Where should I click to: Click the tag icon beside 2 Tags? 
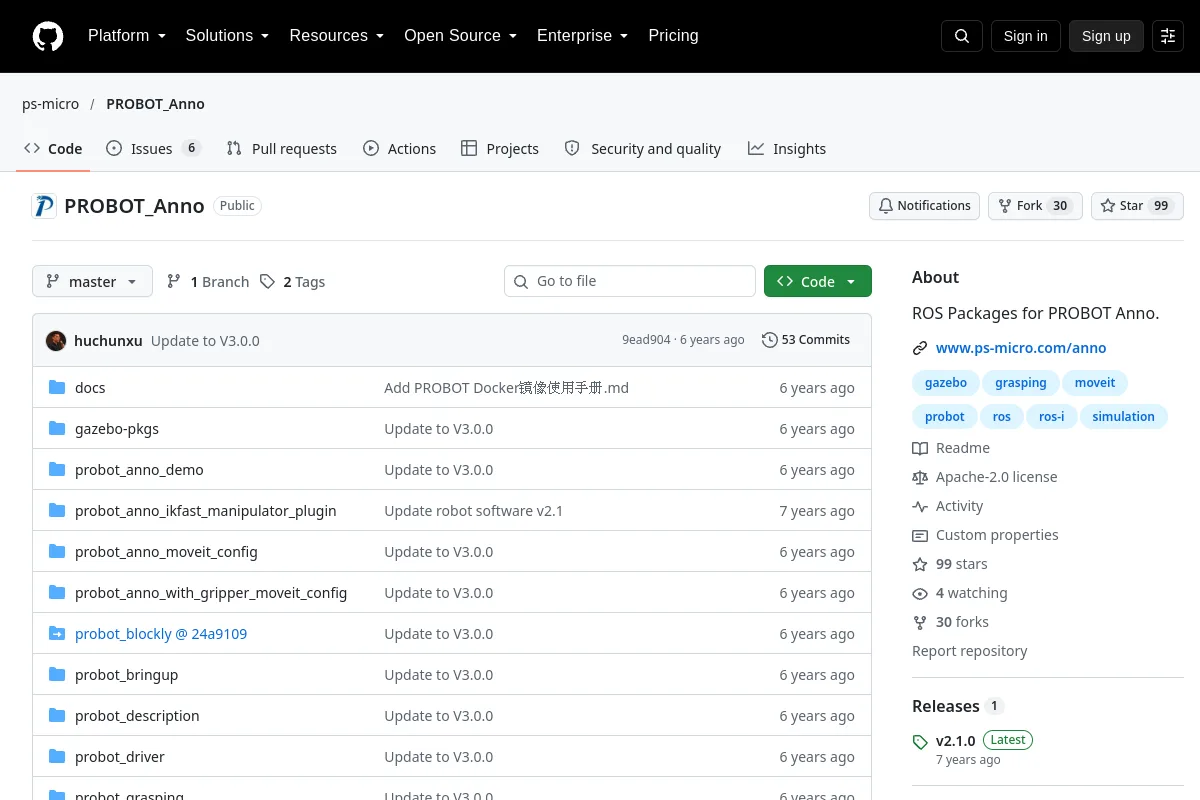point(267,282)
